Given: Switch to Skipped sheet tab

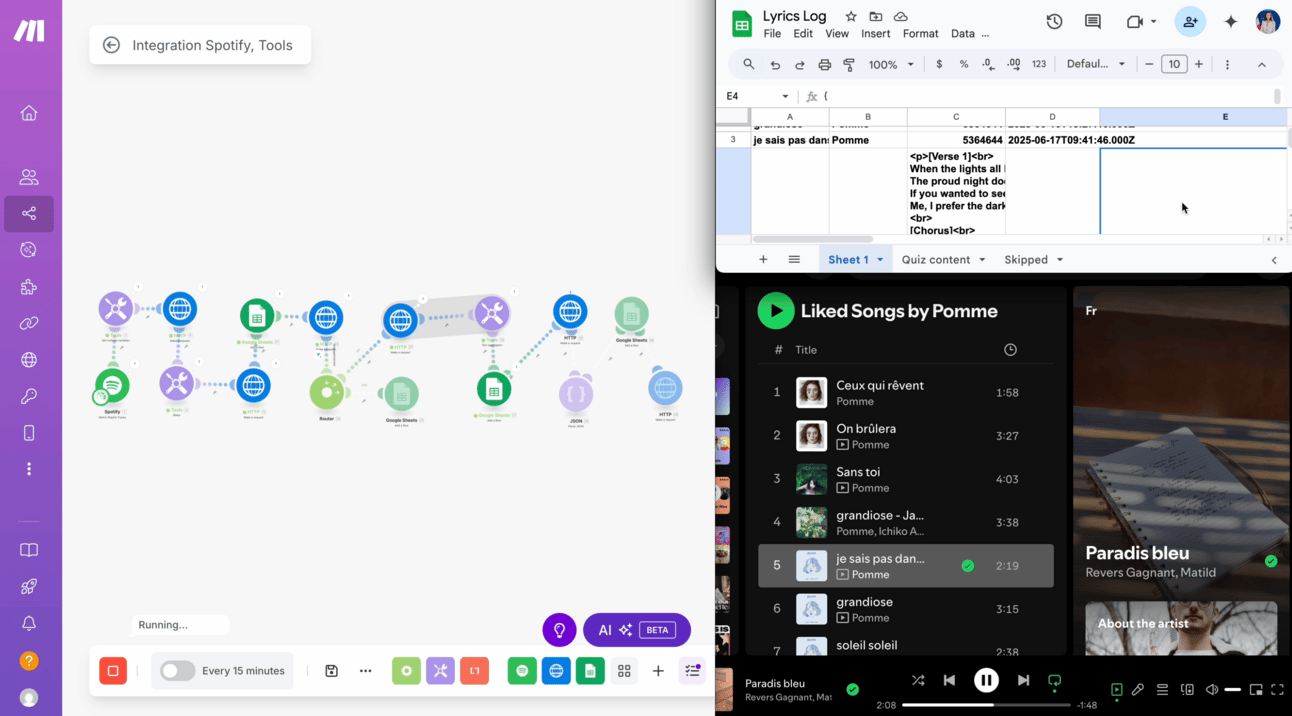Looking at the screenshot, I should (x=1026, y=260).
